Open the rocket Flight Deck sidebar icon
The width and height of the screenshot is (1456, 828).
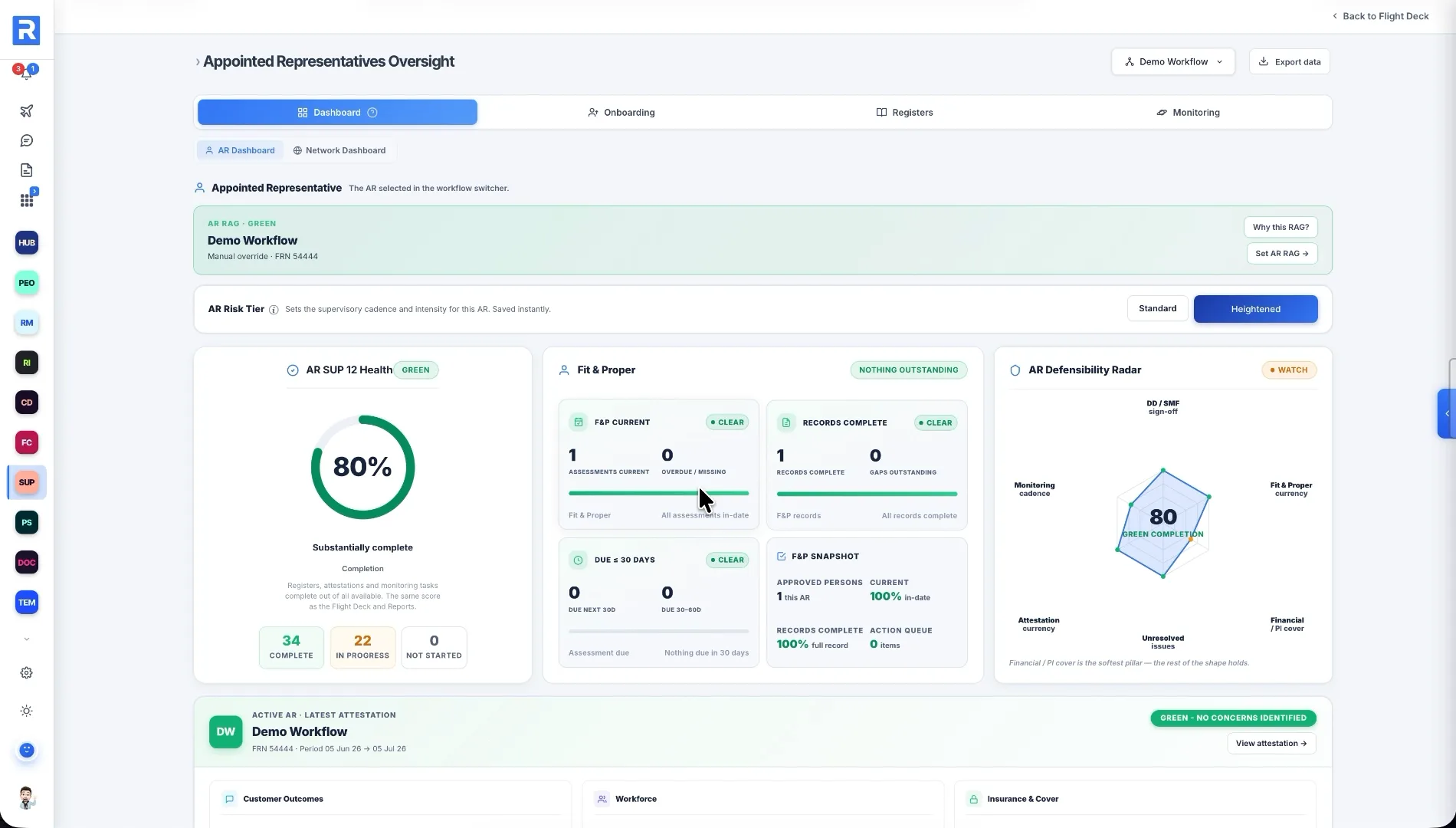(26, 111)
